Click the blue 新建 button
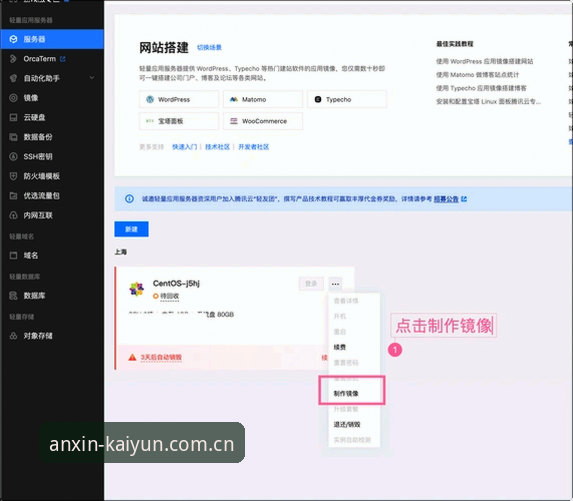 pos(131,229)
